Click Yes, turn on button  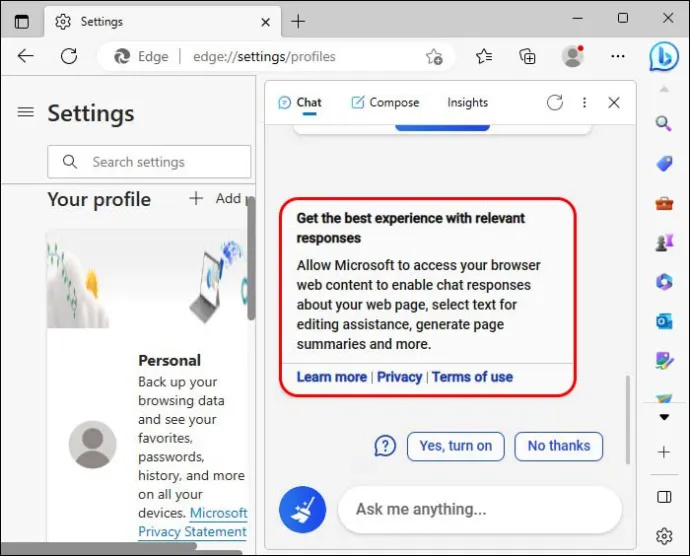[455, 446]
